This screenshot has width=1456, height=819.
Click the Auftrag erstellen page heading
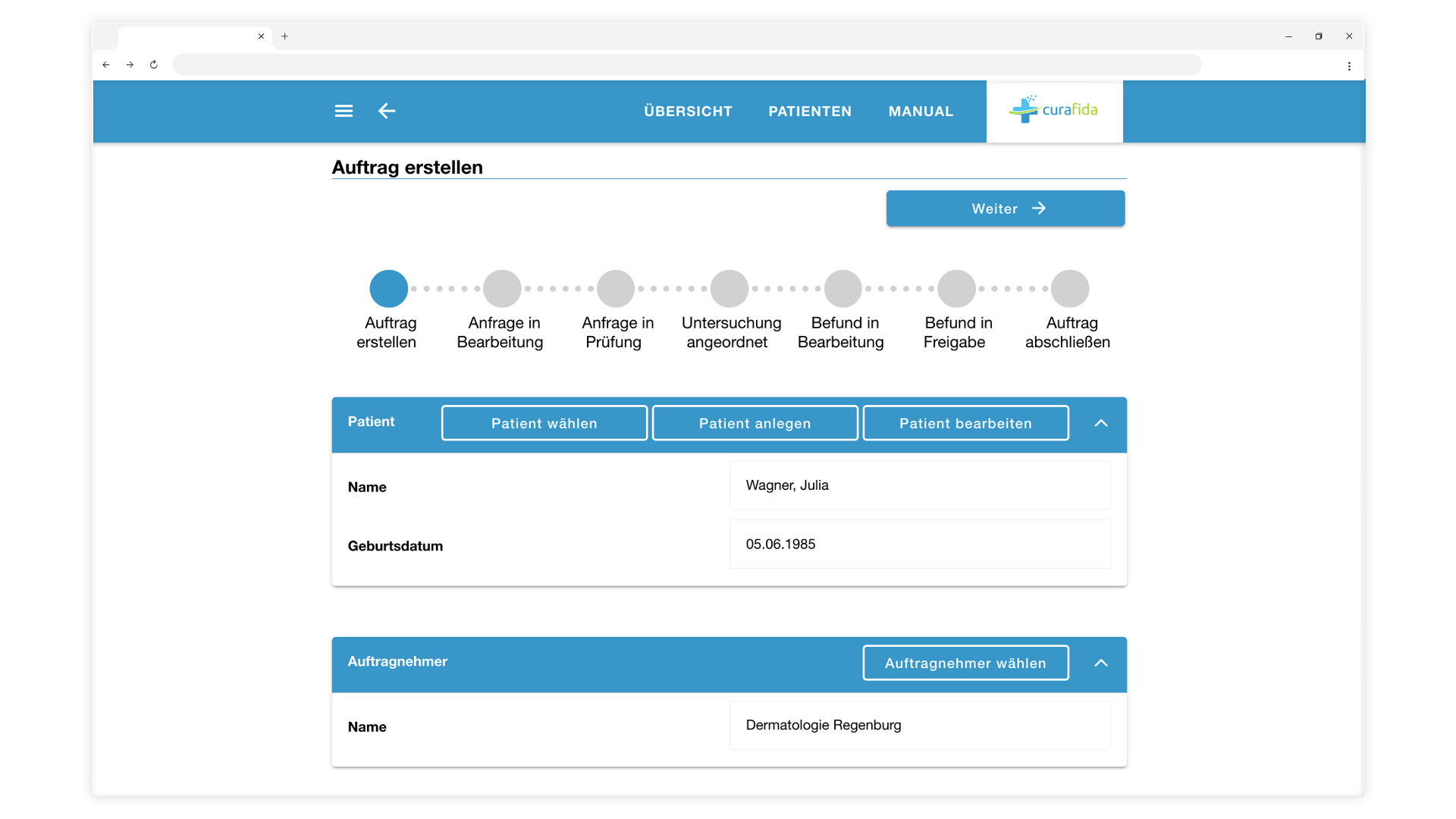tap(407, 167)
